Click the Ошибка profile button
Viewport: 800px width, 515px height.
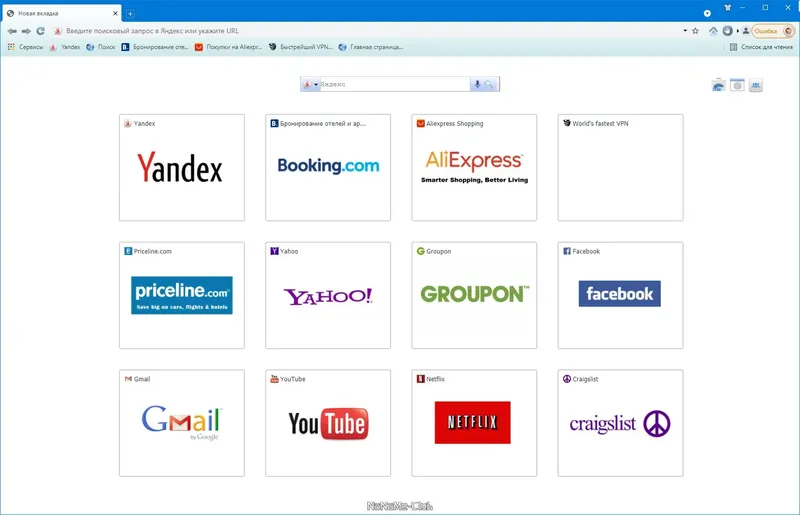[773, 31]
